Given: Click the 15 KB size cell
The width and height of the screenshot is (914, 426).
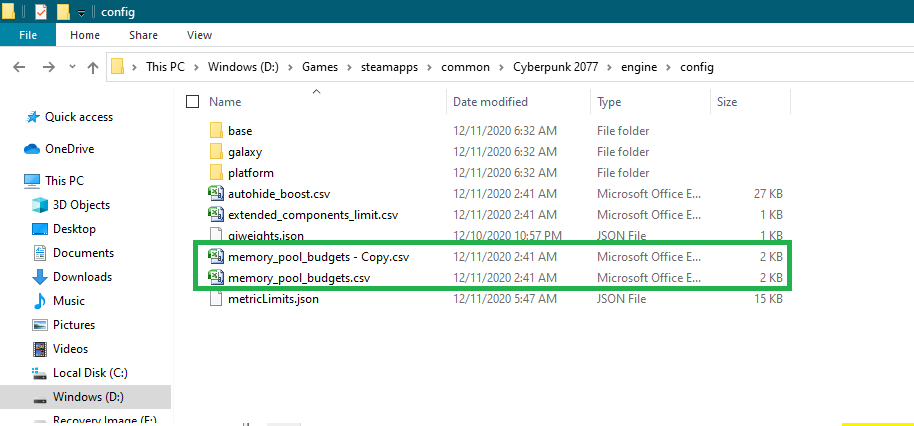Looking at the screenshot, I should pyautogui.click(x=768, y=300).
